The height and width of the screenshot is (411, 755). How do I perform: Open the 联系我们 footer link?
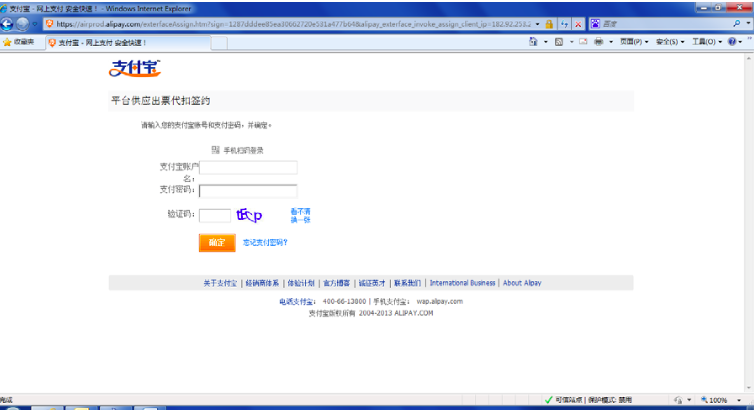pos(407,283)
